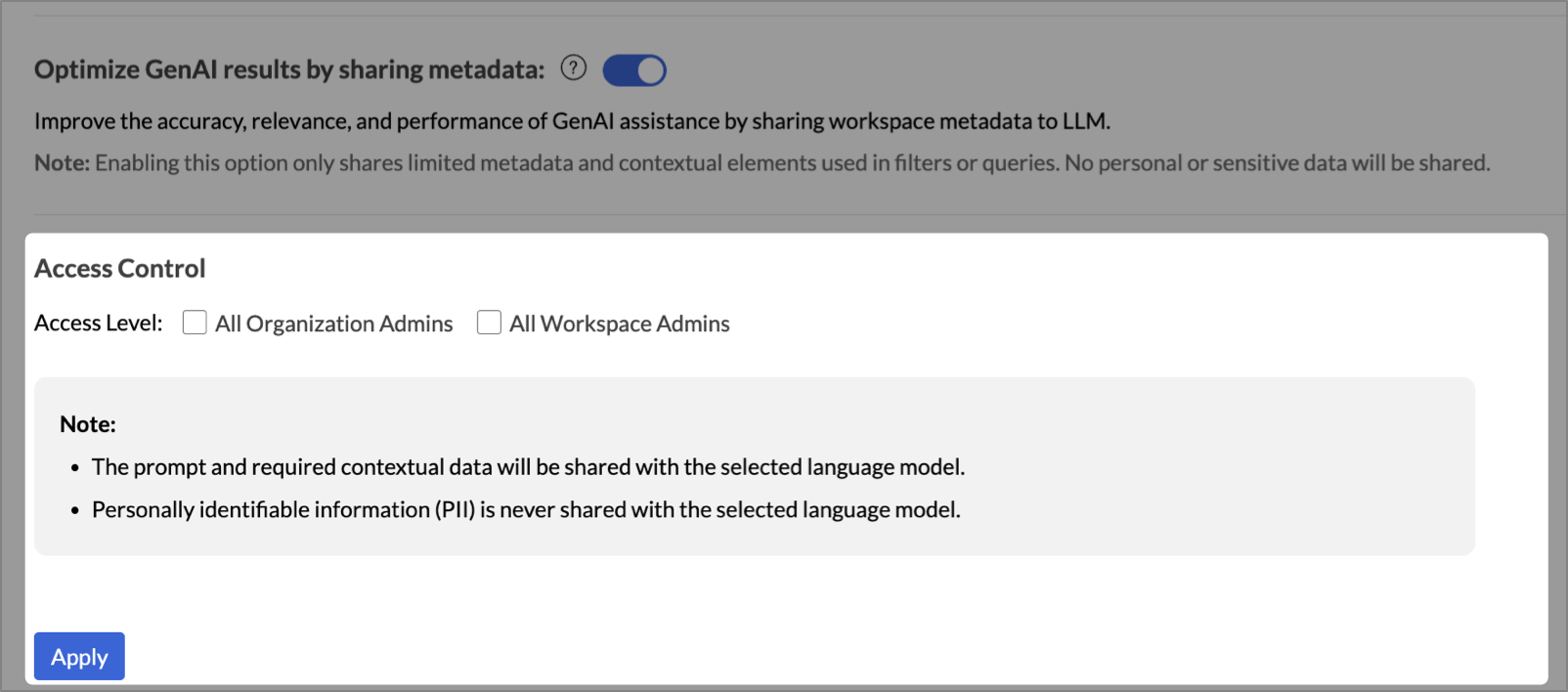The image size is (1568, 692).
Task: Click the 'Optimize GenAI results by sharing metadata' heading
Action: [288, 70]
